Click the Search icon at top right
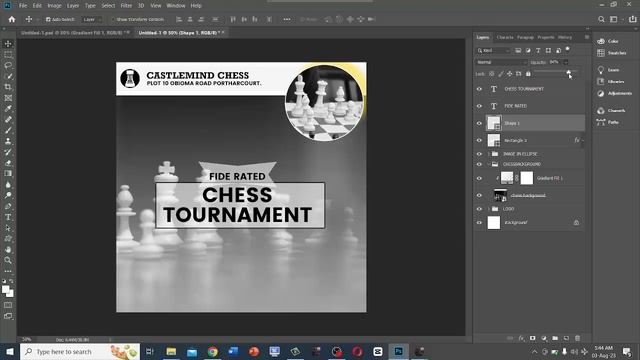The image size is (640, 360). pos(601,19)
